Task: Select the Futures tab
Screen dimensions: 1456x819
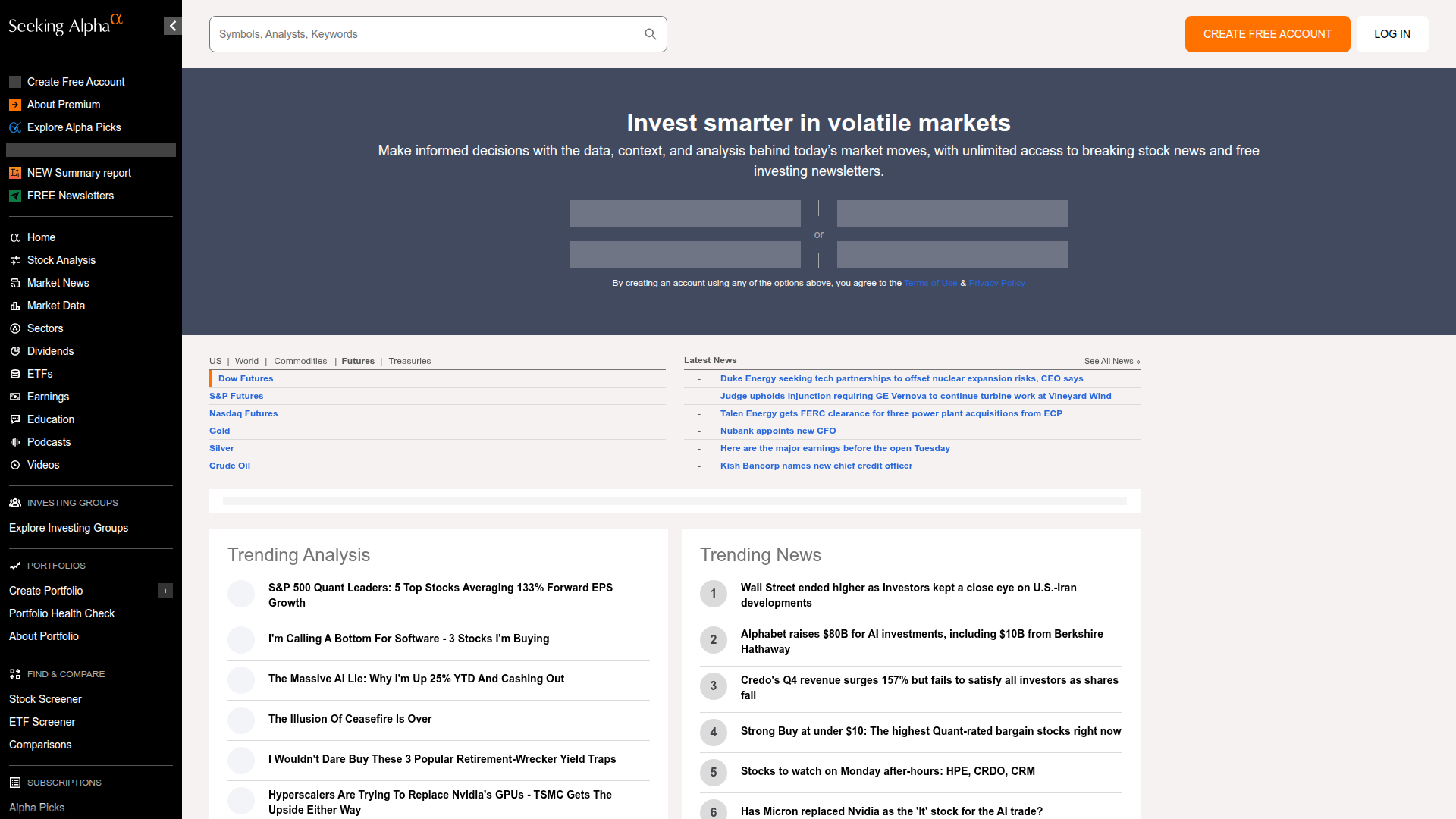Action: tap(358, 361)
